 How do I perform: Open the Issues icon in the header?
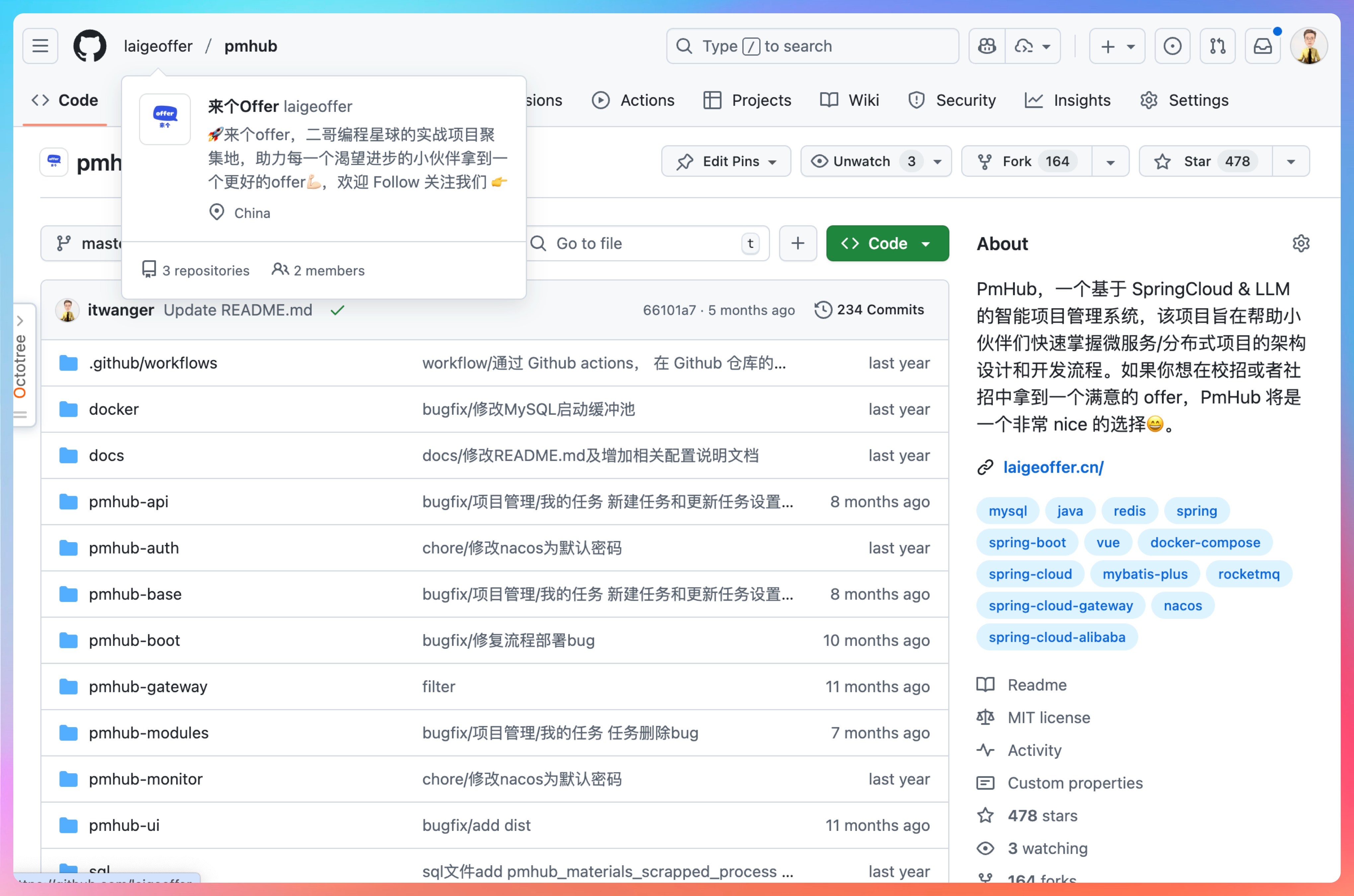pos(1172,46)
